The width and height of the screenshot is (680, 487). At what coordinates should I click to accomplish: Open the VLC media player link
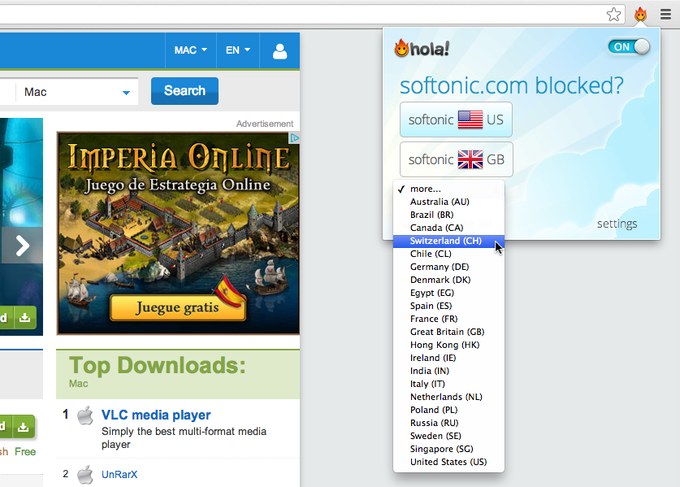coord(156,415)
